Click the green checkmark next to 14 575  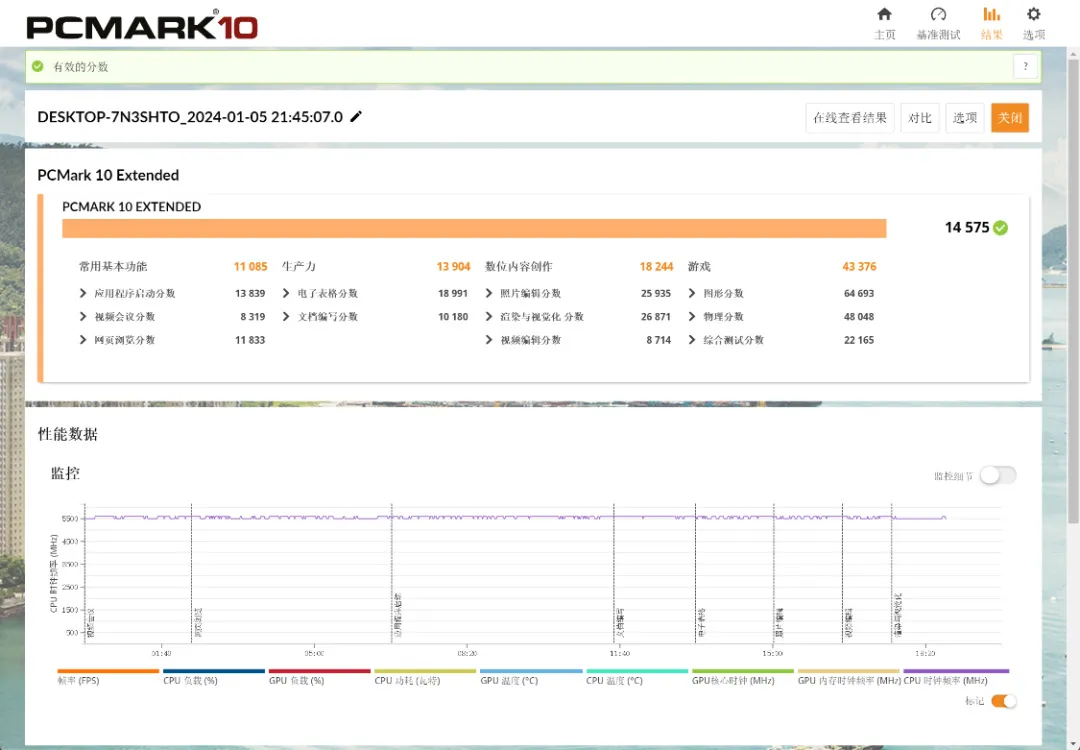1001,228
